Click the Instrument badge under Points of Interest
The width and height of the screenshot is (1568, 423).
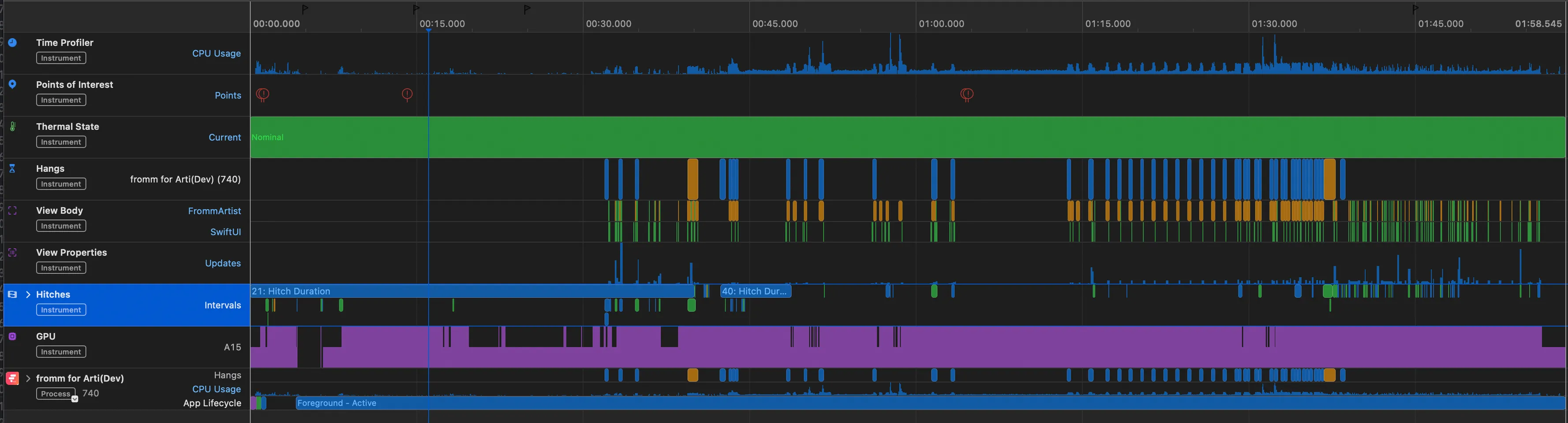(x=61, y=100)
